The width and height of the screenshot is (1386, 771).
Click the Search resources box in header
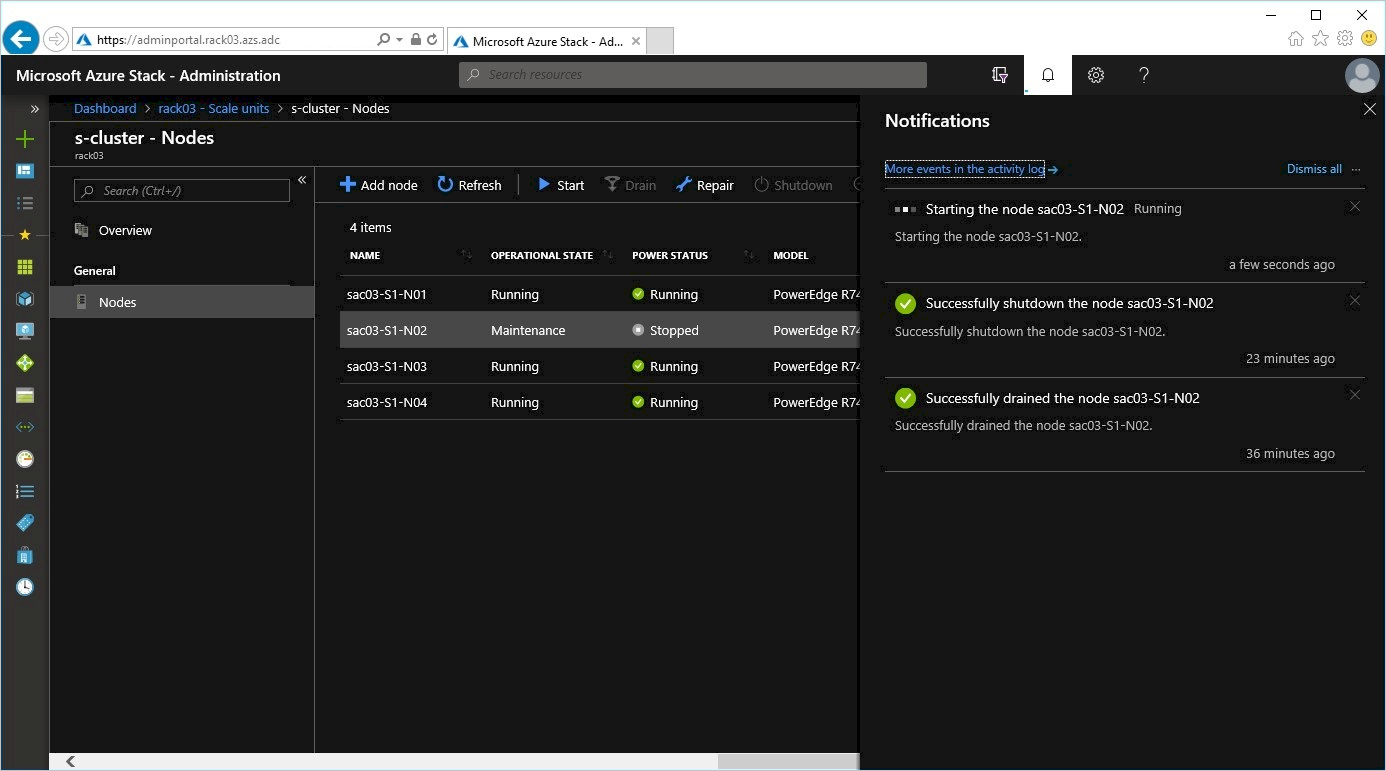(693, 75)
